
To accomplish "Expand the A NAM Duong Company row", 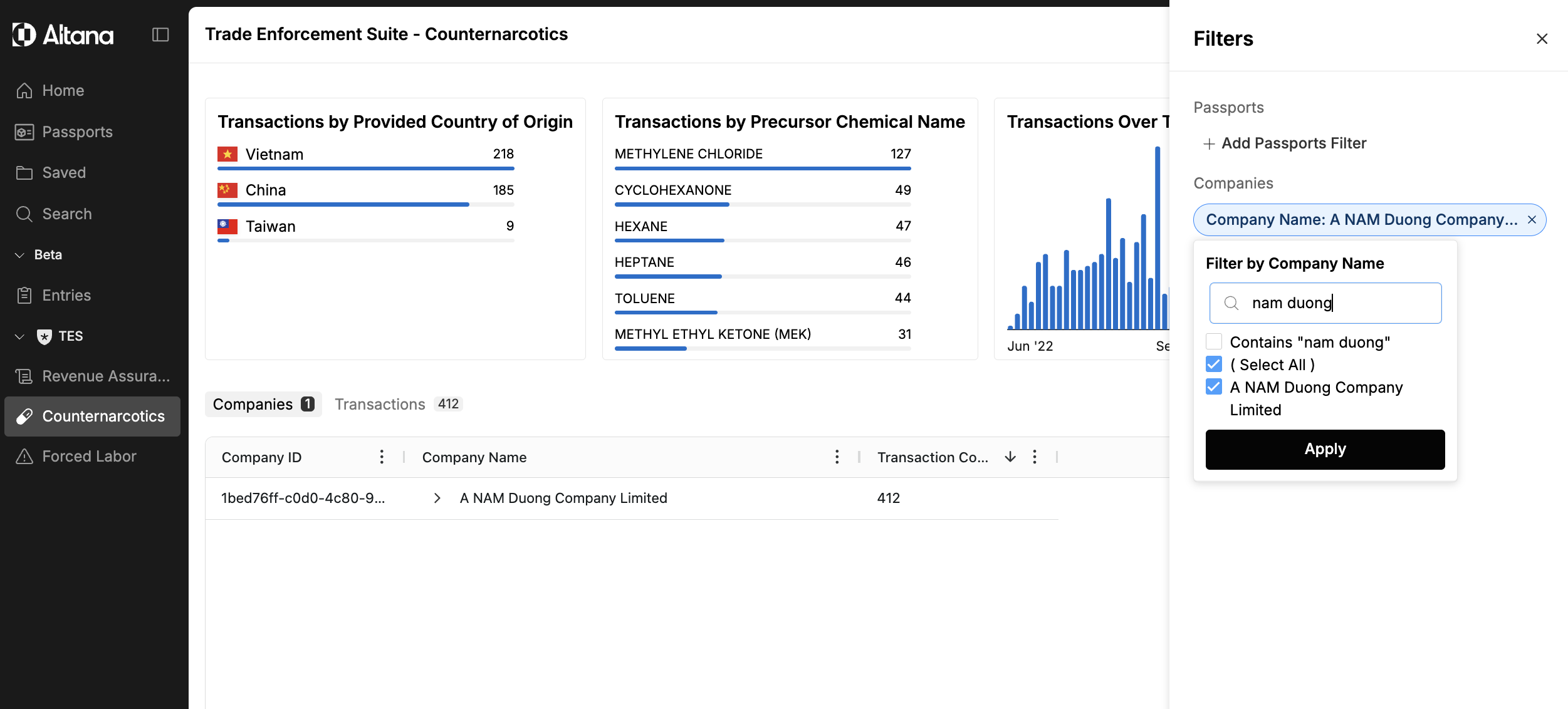I will tap(437, 499).
